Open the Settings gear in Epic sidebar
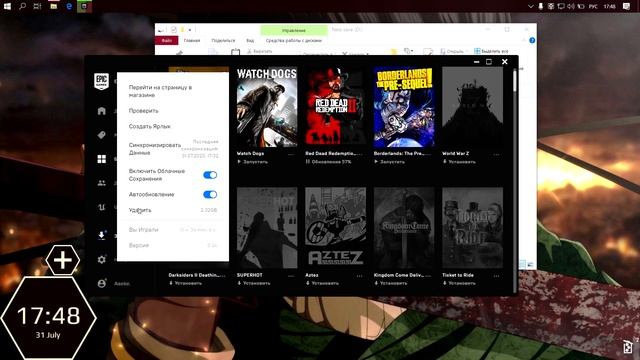Image resolution: width=640 pixels, height=360 pixels. [102, 259]
